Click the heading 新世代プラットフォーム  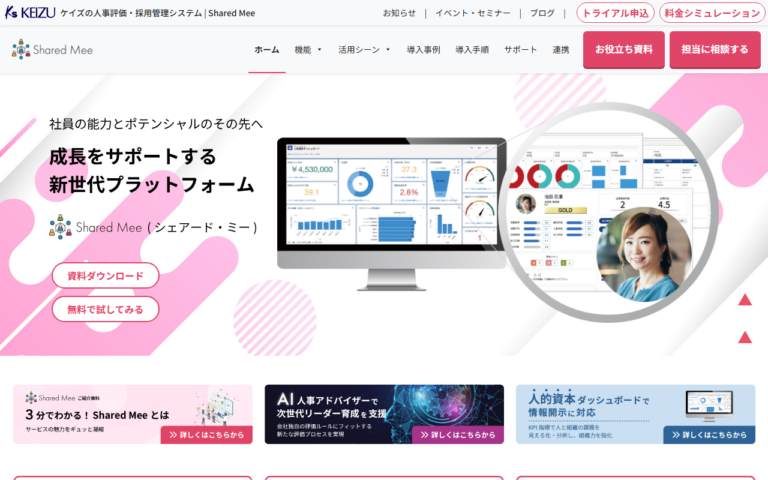pos(152,185)
